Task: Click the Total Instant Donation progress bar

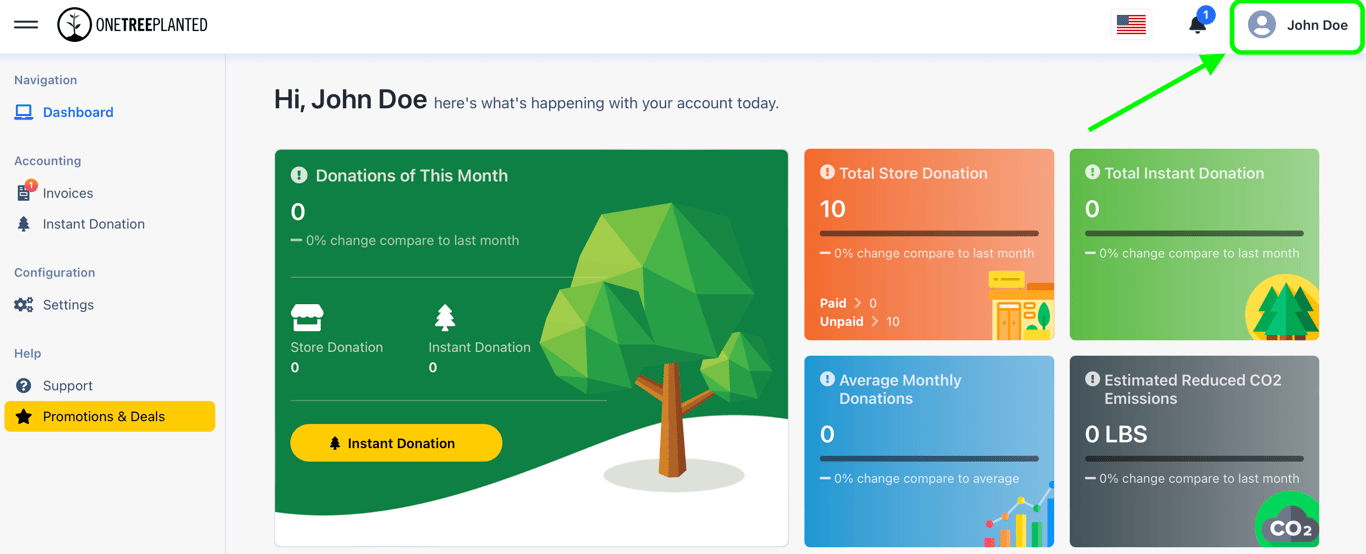Action: tap(1194, 234)
